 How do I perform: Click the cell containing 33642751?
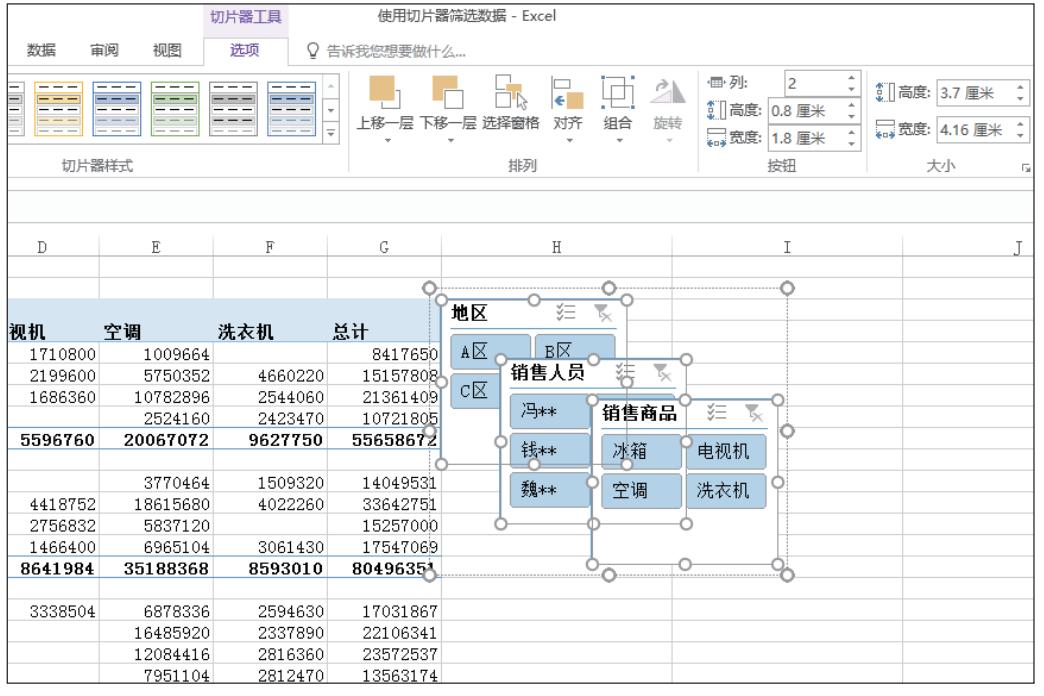pyautogui.click(x=384, y=504)
